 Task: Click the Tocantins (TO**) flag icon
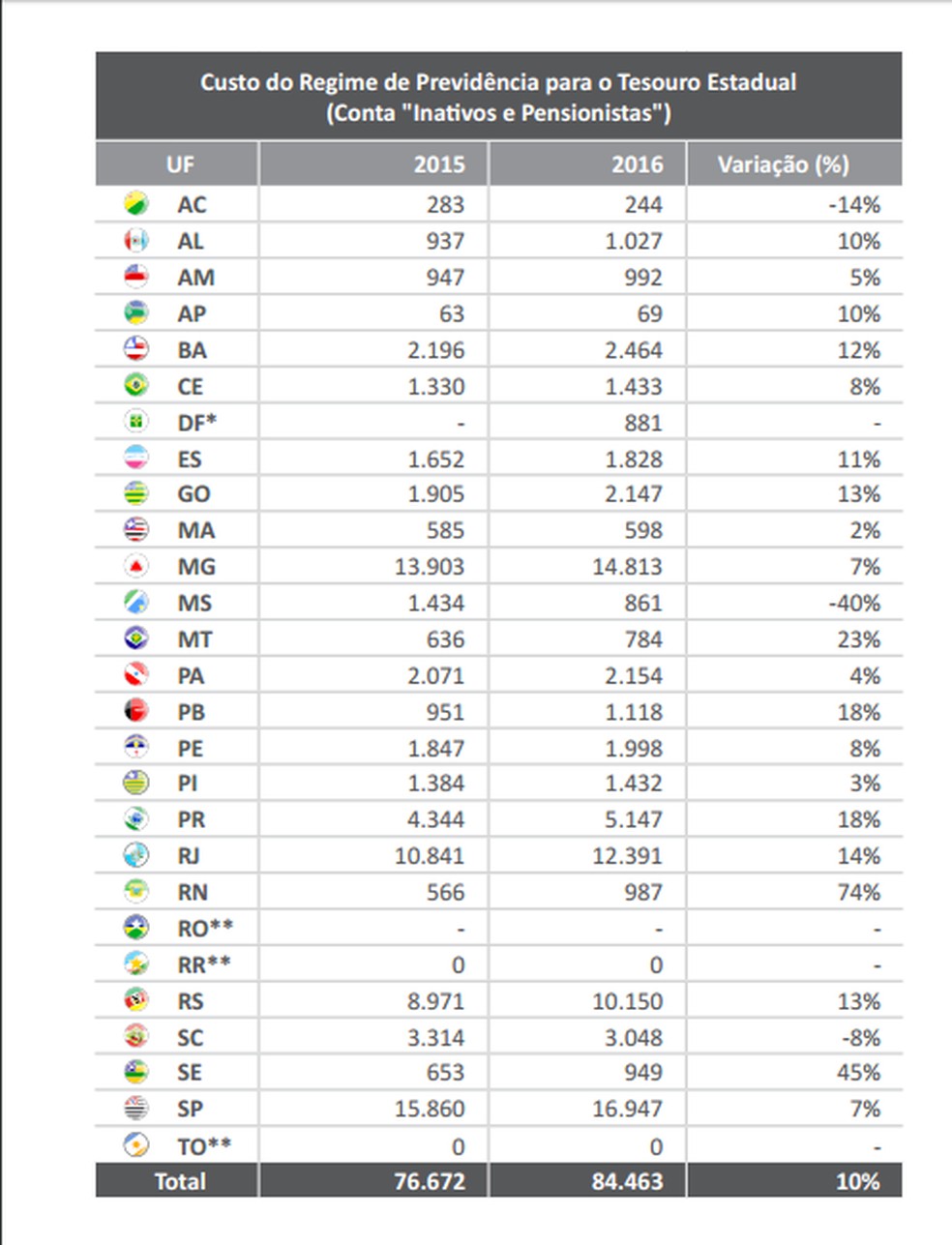(136, 1145)
